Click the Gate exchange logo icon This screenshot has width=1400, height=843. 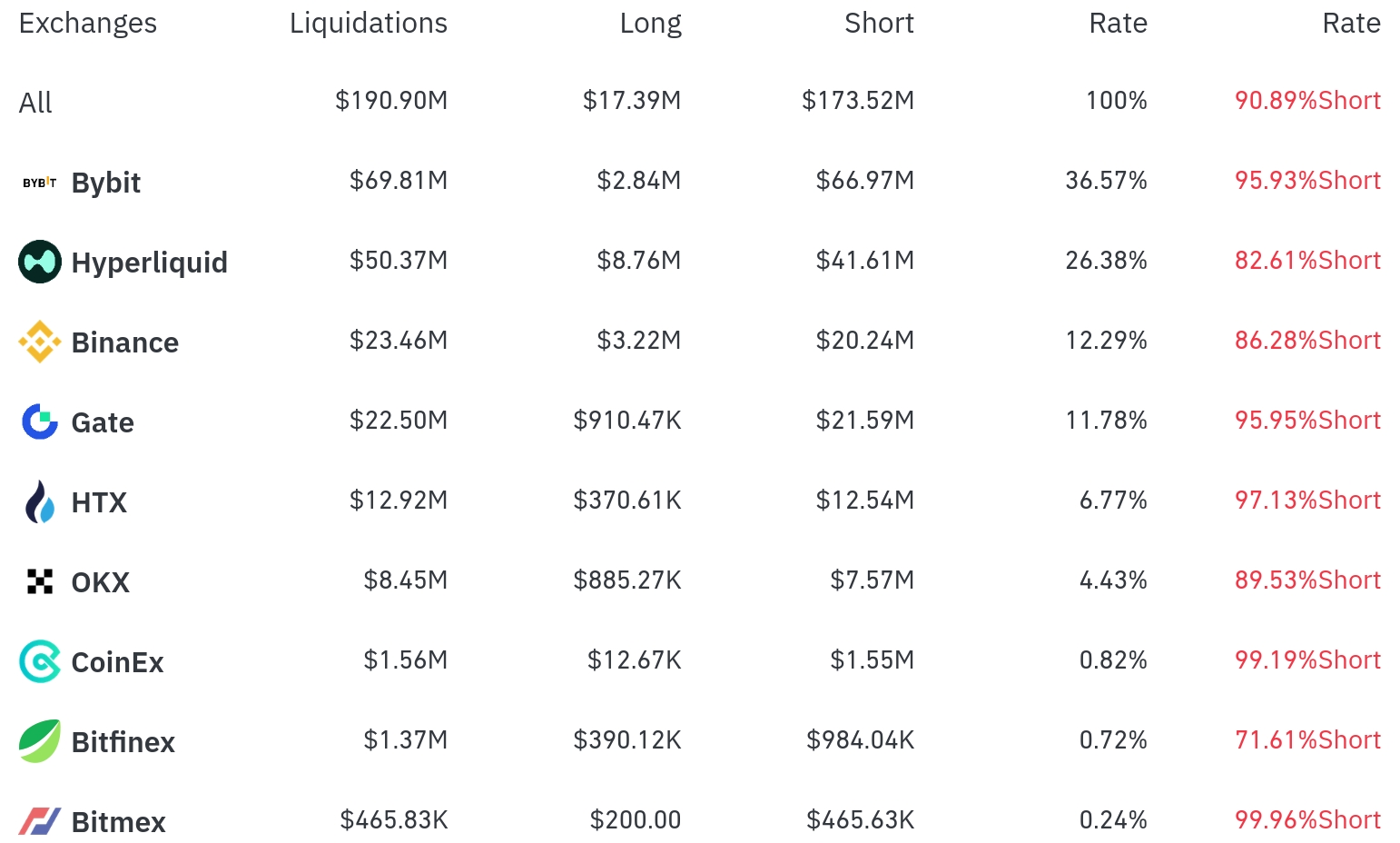click(40, 421)
